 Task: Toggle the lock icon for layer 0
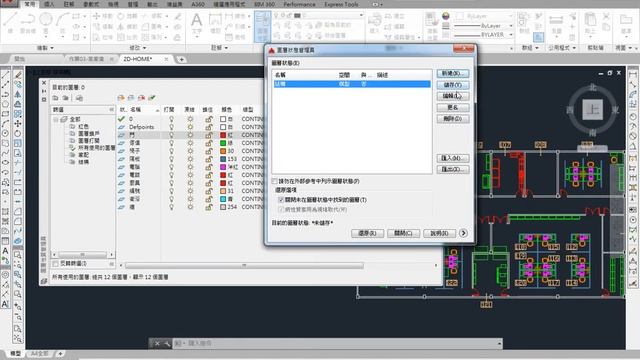209,119
